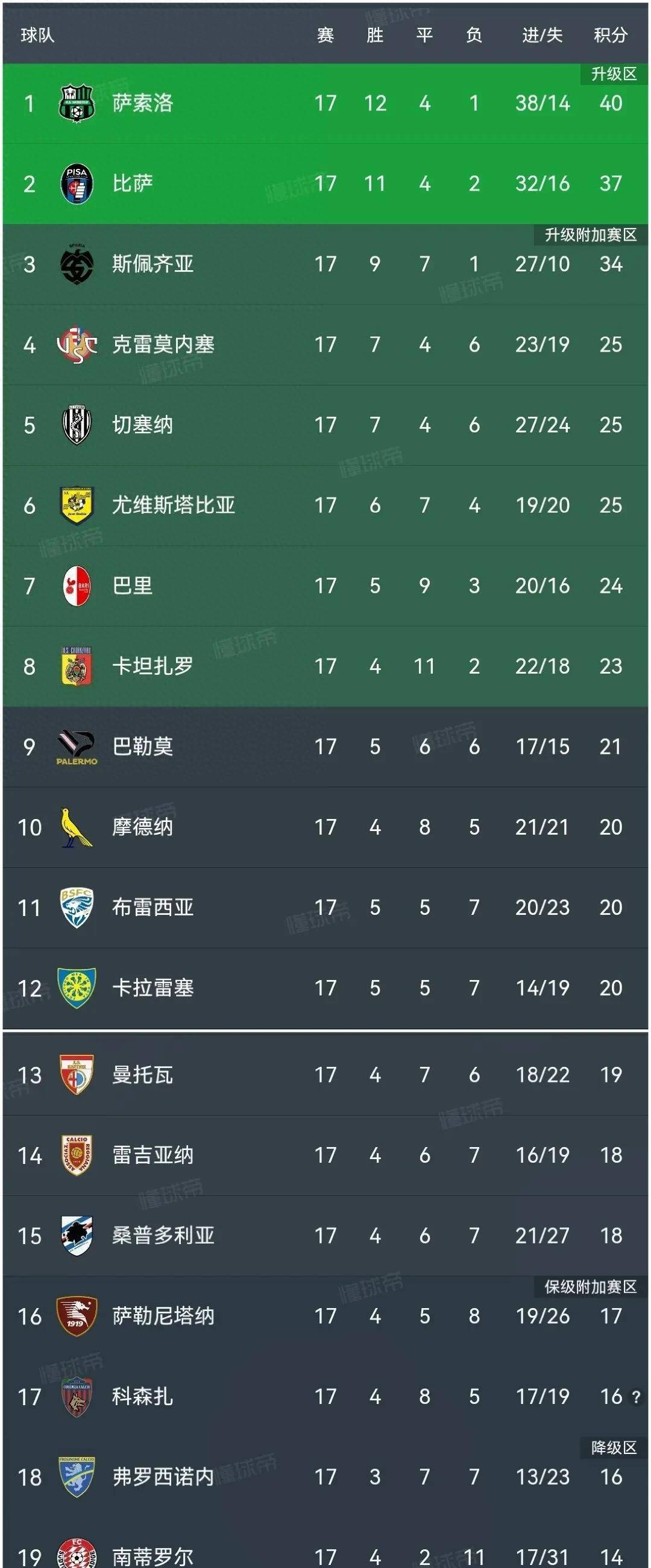The height and width of the screenshot is (1568, 651).
Task: Click the question mark beside Cosenza points
Action: [x=637, y=1397]
